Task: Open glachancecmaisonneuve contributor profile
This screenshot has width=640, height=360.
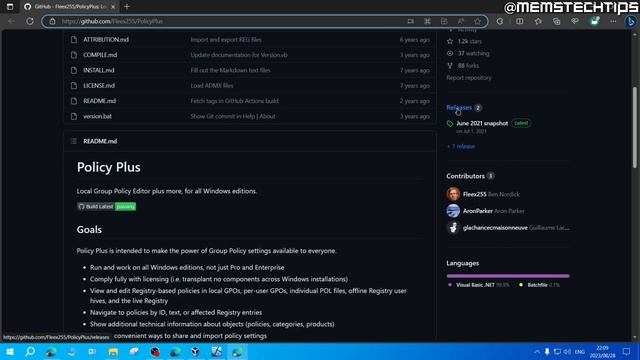Action: coord(495,228)
